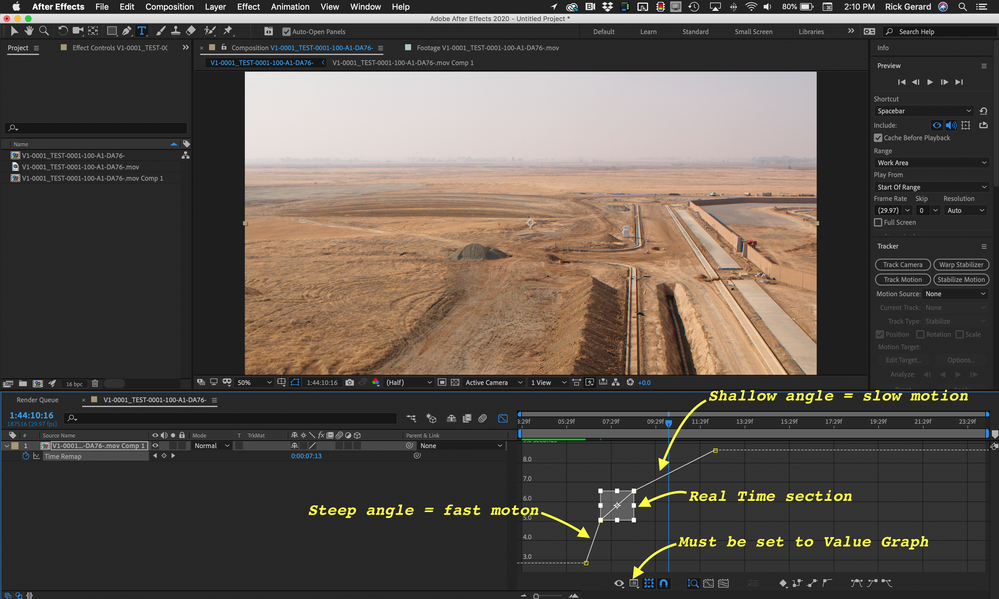Click the Time Remap stopwatch icon

pos(27,456)
